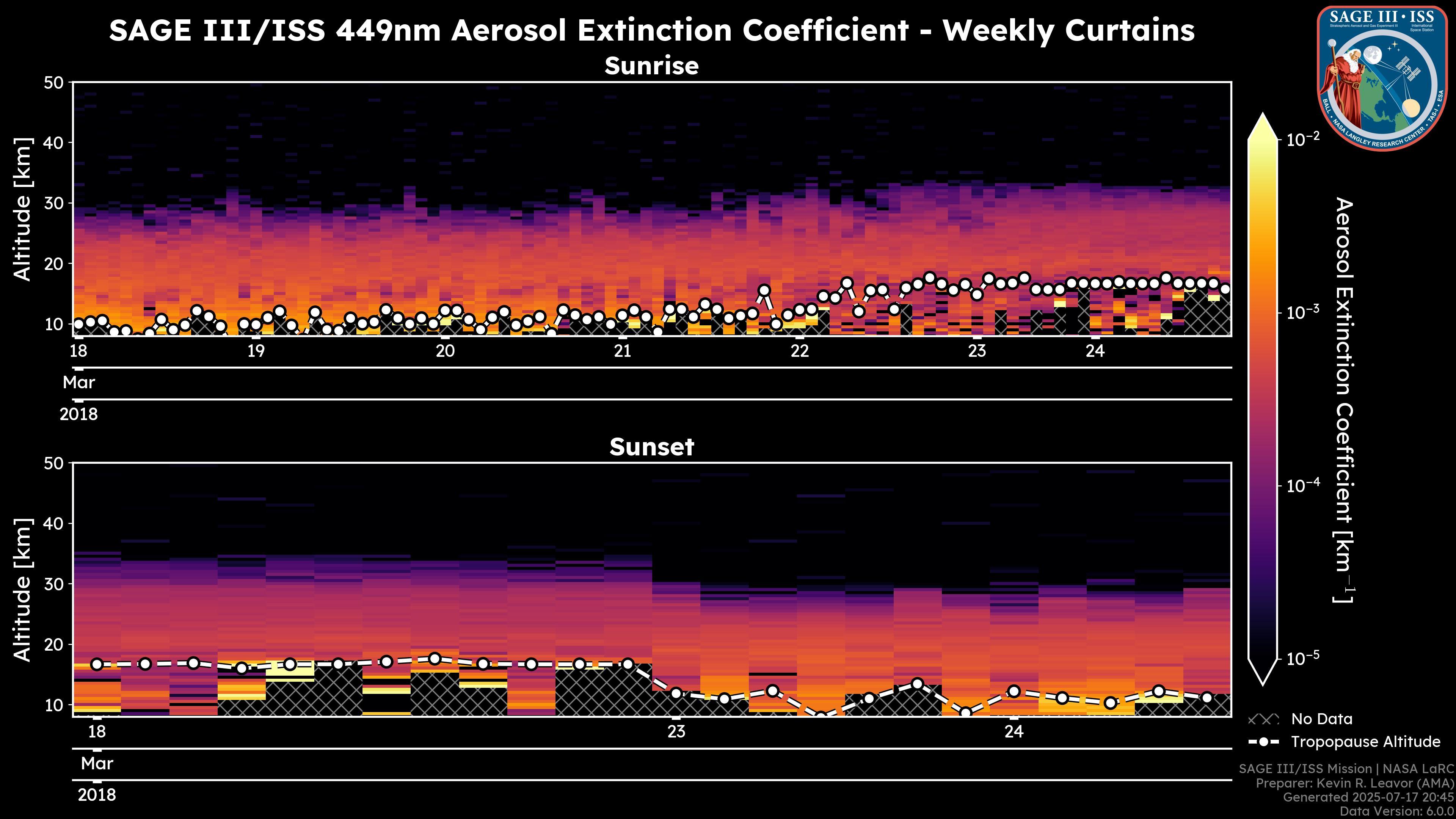1456x819 pixels.
Task: Click the 19 date tick in Sunrise plot
Action: coord(256,351)
